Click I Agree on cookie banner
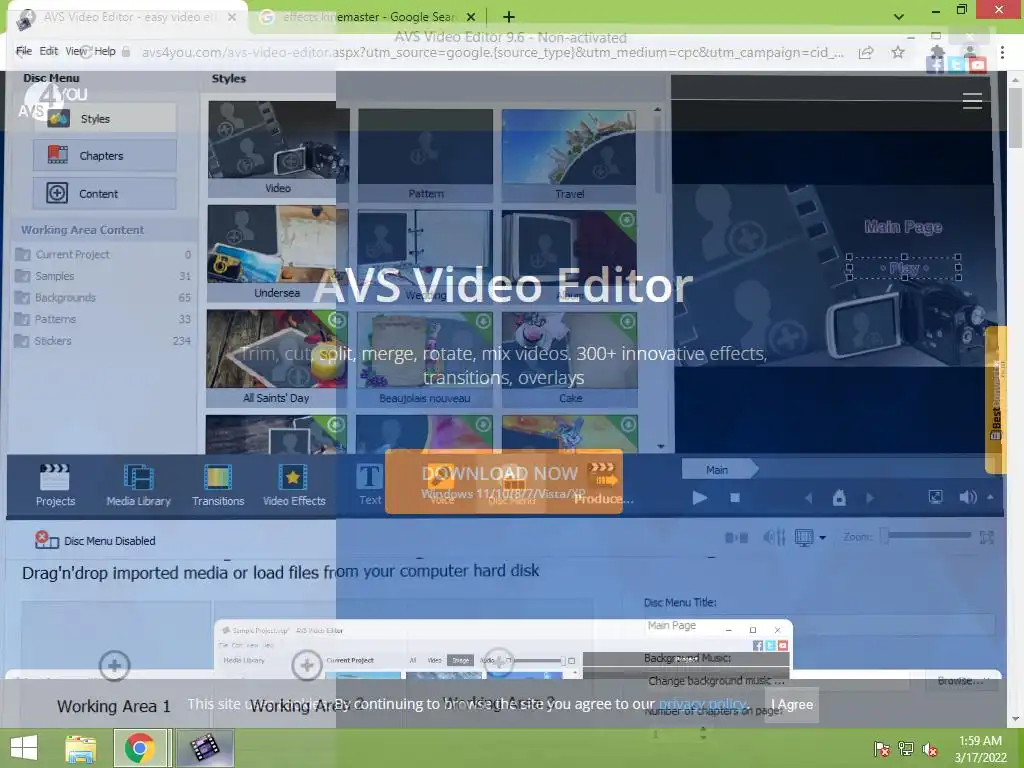The image size is (1024, 768). [x=792, y=704]
